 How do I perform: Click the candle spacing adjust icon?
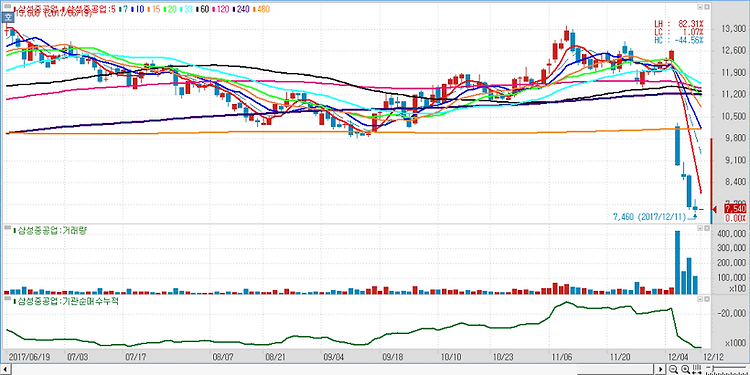coord(697,369)
